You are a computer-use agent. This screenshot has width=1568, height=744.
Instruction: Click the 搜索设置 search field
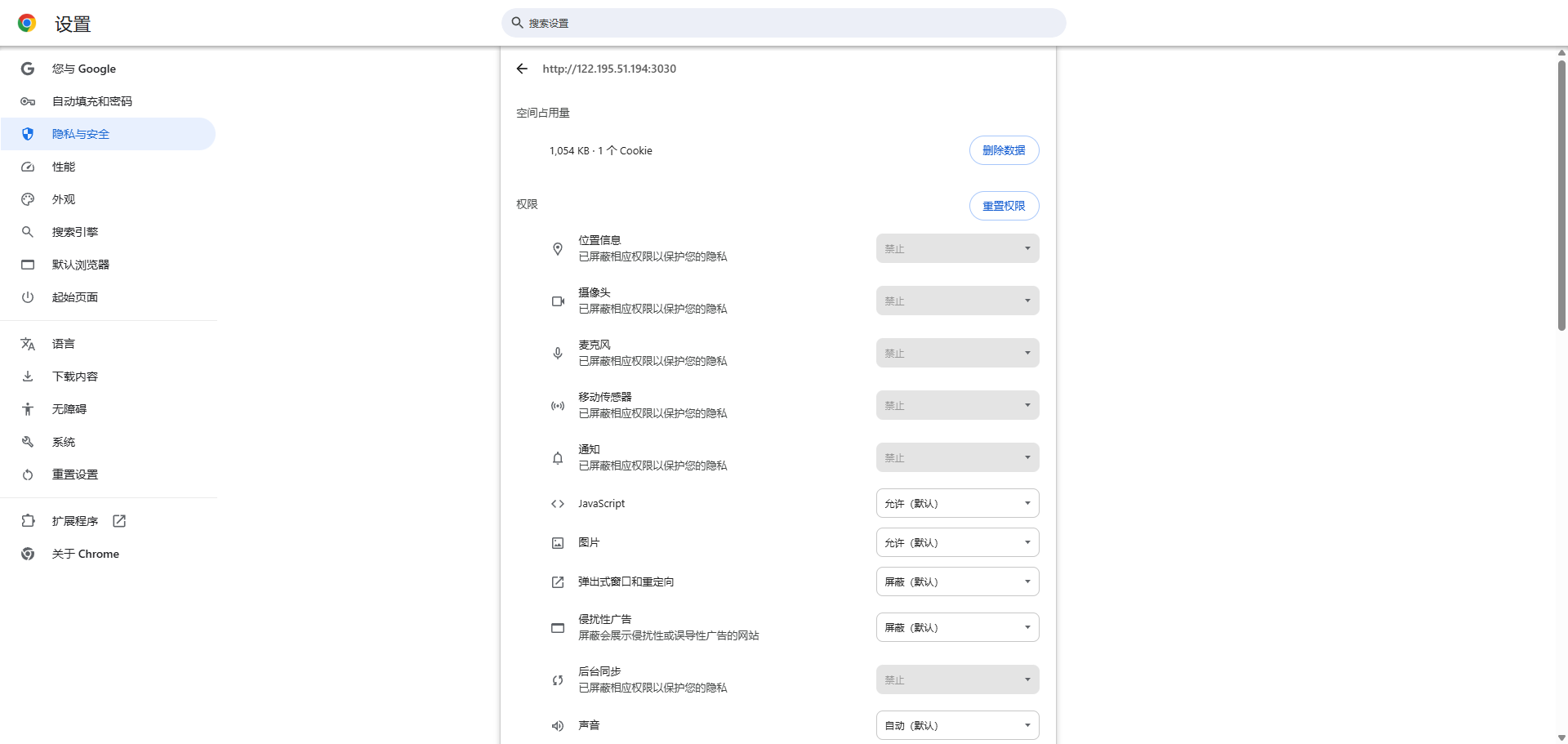click(784, 23)
